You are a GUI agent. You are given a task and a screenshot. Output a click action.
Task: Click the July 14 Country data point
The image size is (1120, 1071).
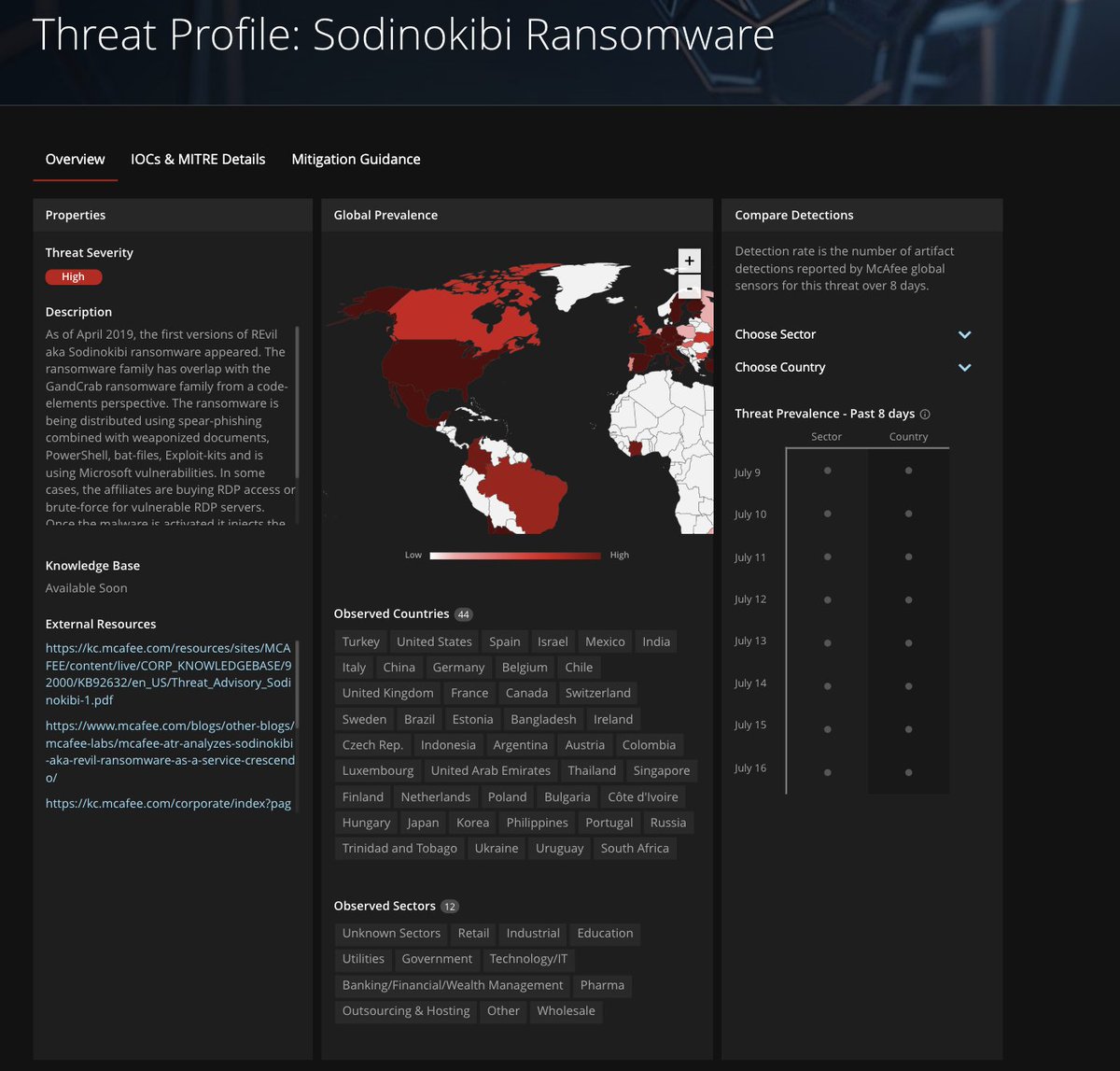pos(908,685)
